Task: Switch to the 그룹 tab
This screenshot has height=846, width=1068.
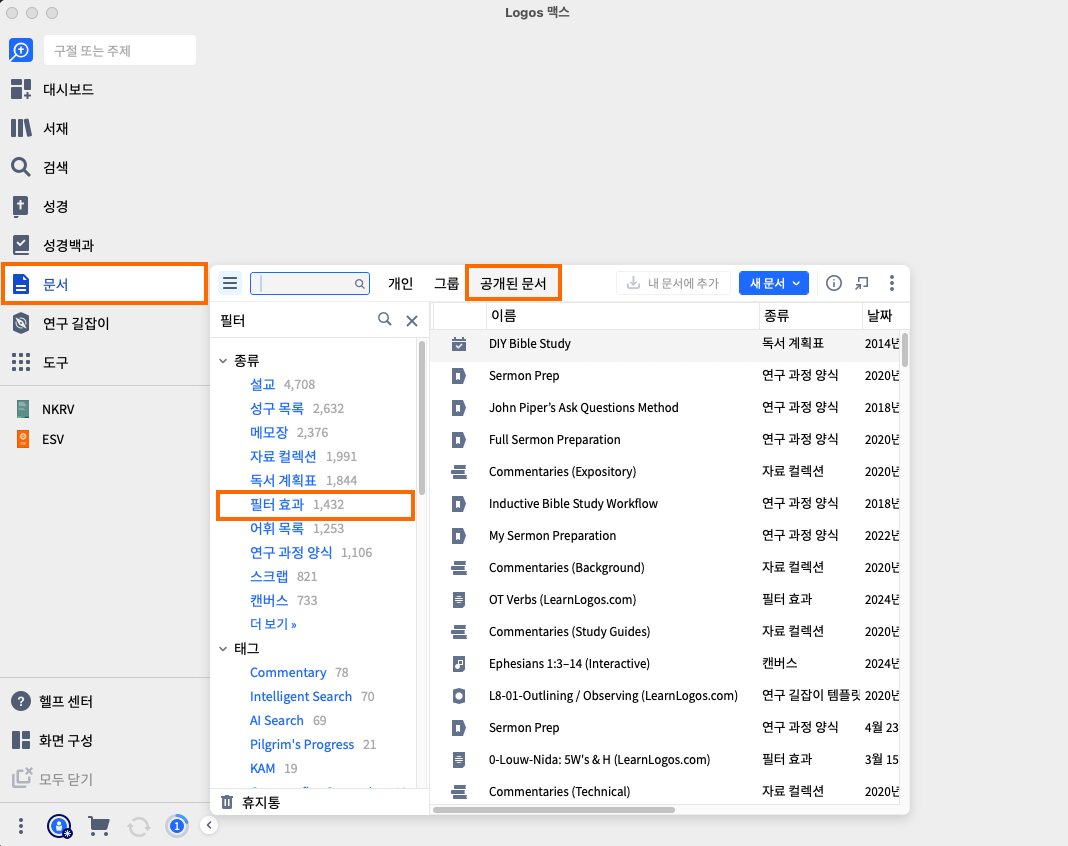Action: tap(447, 283)
